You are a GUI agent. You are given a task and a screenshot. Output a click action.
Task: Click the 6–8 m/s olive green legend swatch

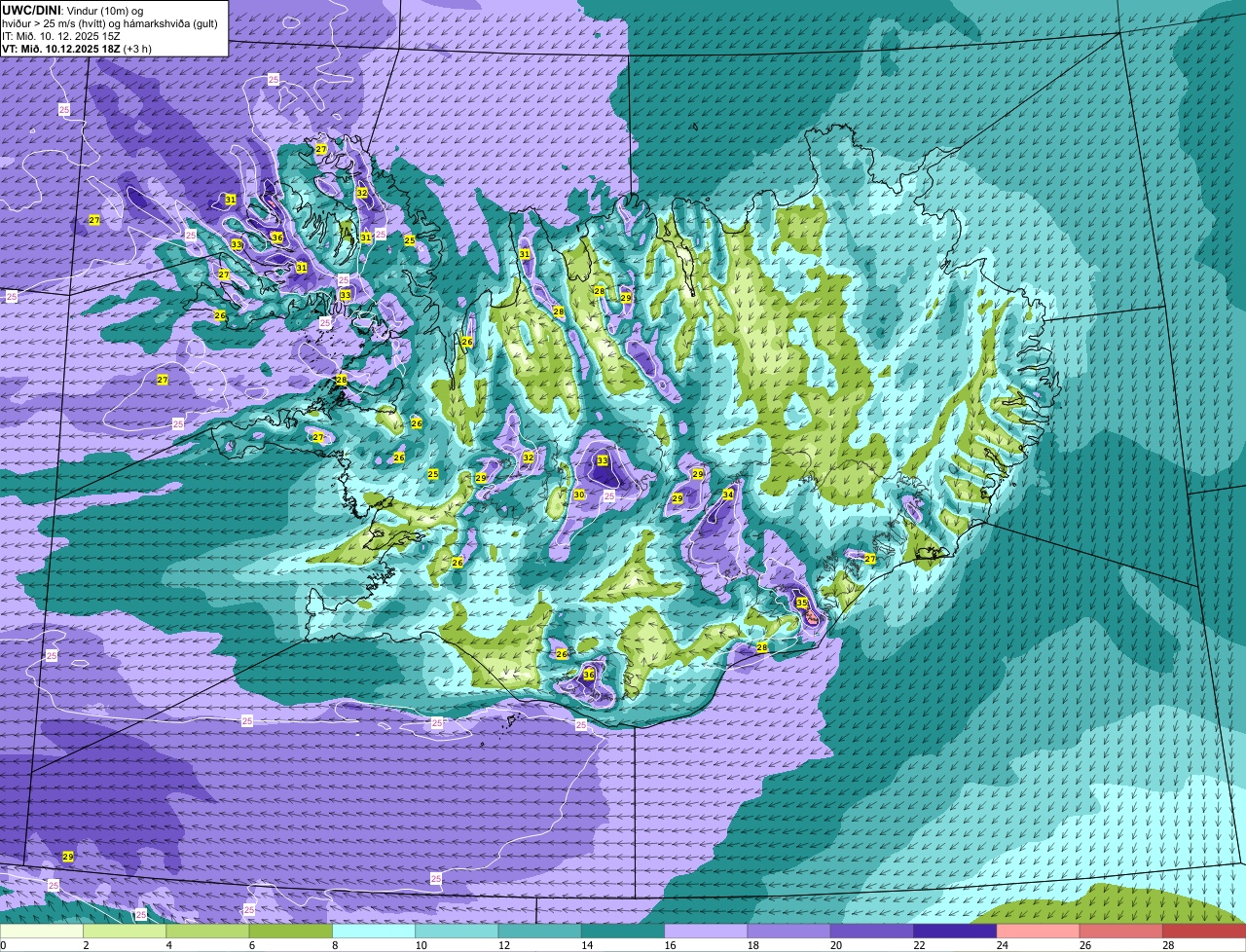[x=290, y=931]
